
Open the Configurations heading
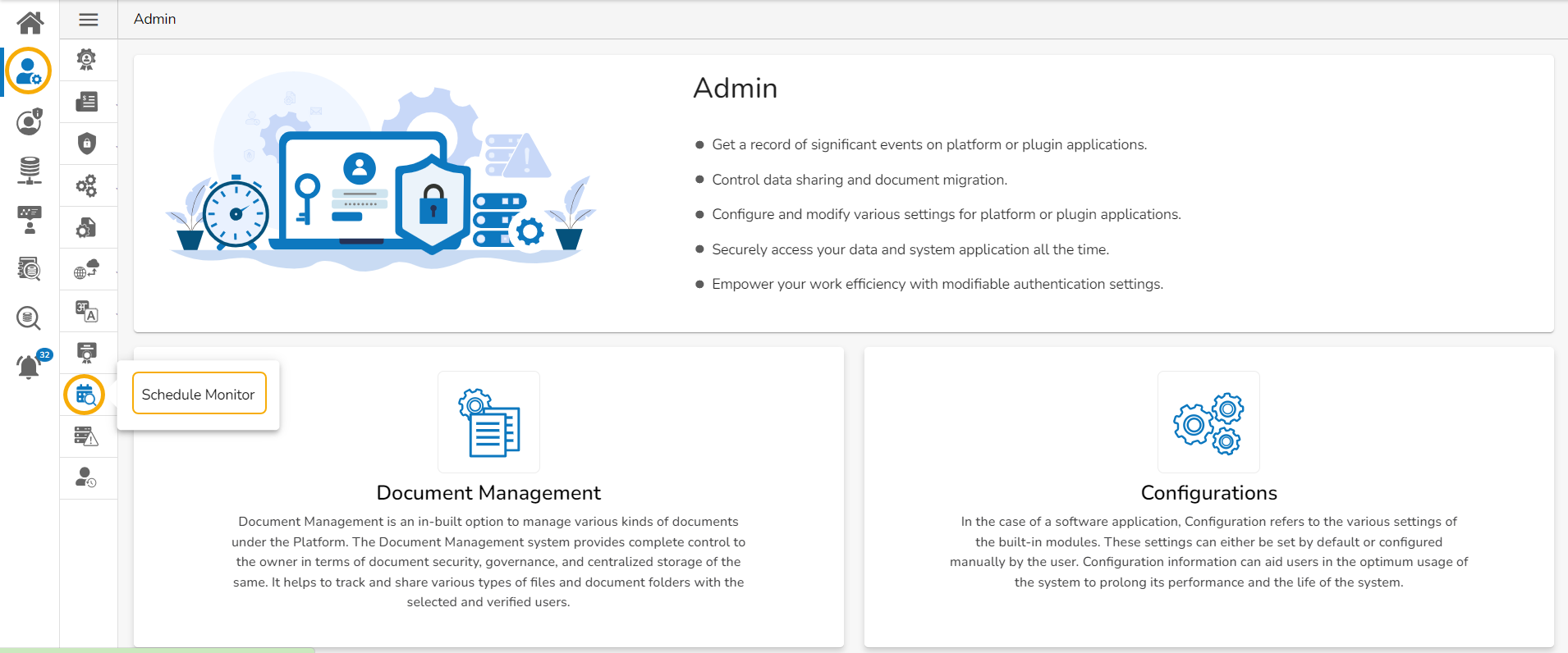1209,493
